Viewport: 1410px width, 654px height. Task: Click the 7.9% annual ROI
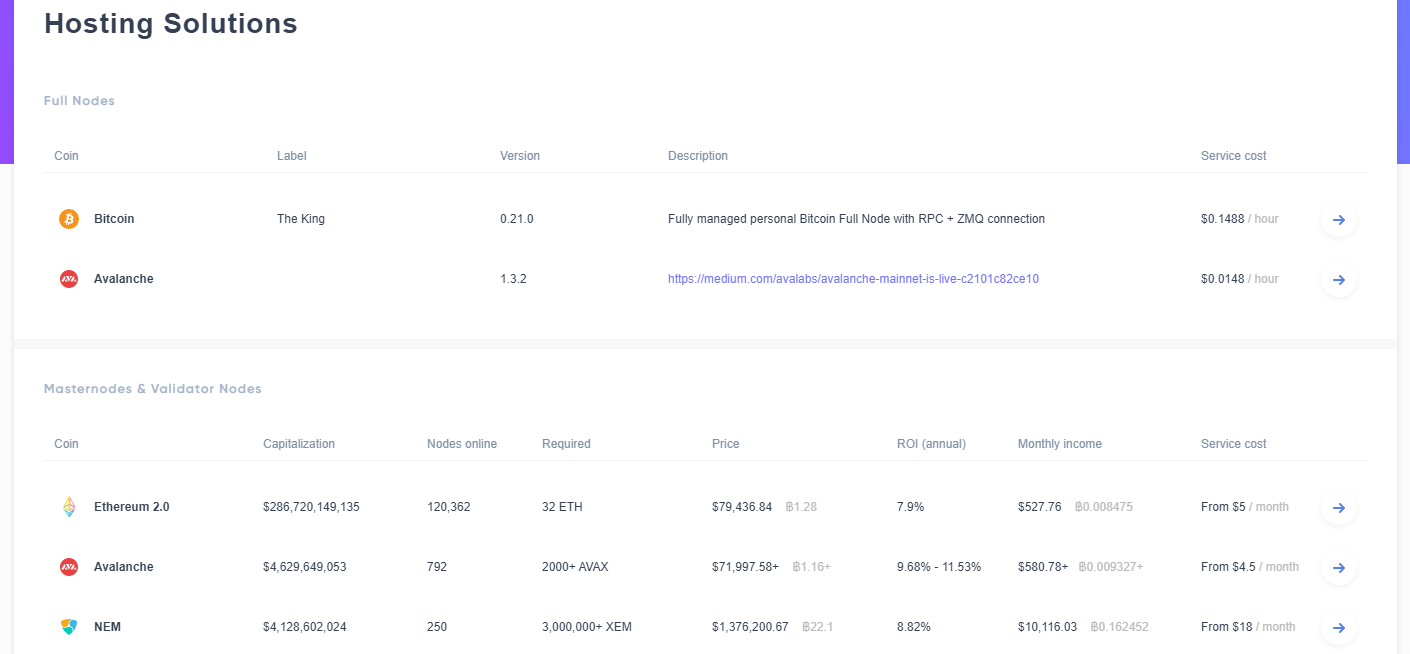coord(911,507)
